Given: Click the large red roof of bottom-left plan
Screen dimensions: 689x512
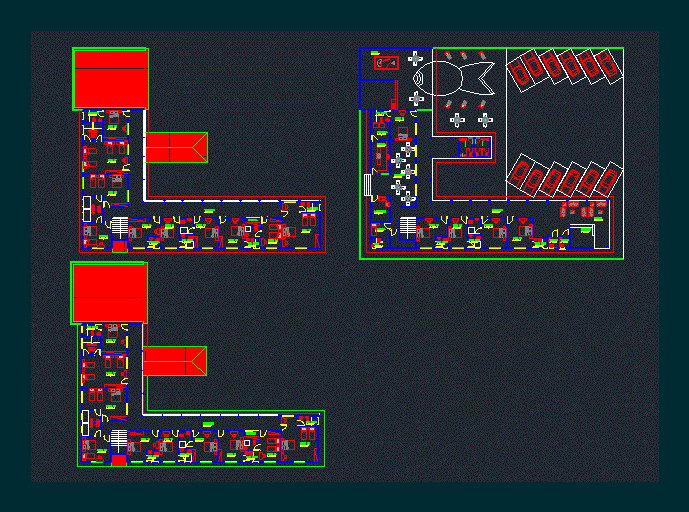Looking at the screenshot, I should [109, 293].
